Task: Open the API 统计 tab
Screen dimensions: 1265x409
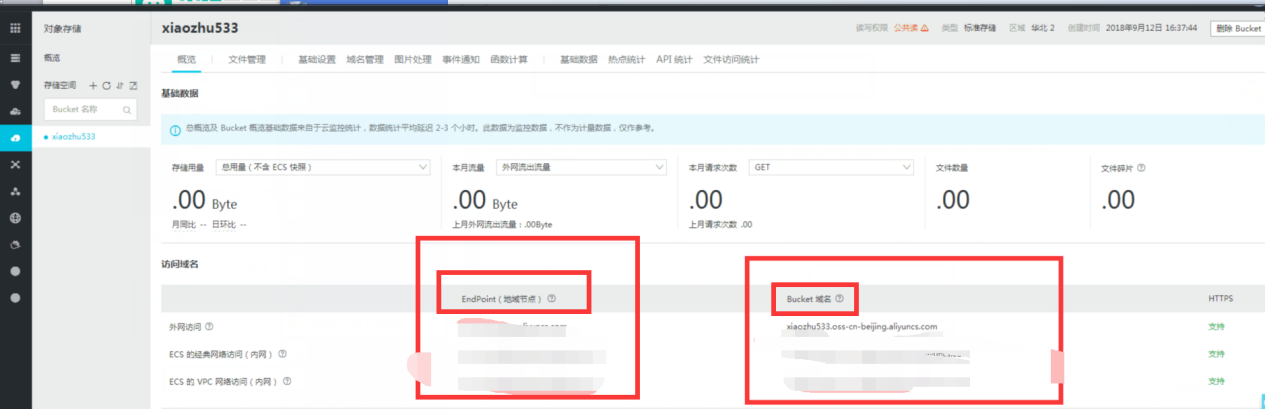Action: point(674,60)
